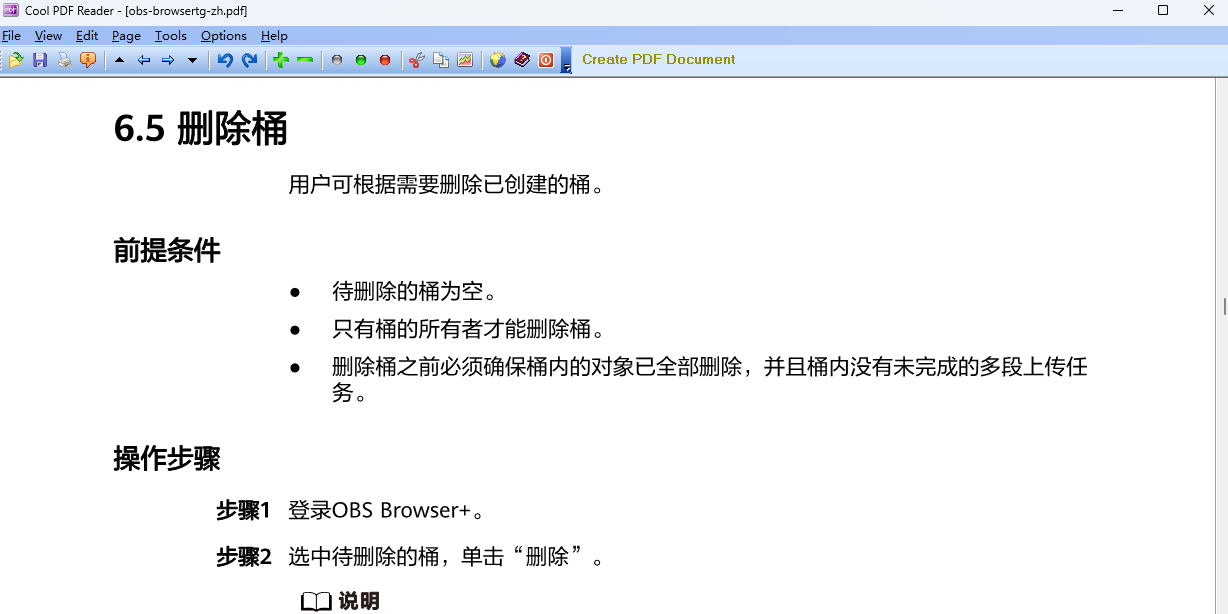The width and height of the screenshot is (1228, 614).
Task: Expand the last-page down triangle control
Action: 193,60
